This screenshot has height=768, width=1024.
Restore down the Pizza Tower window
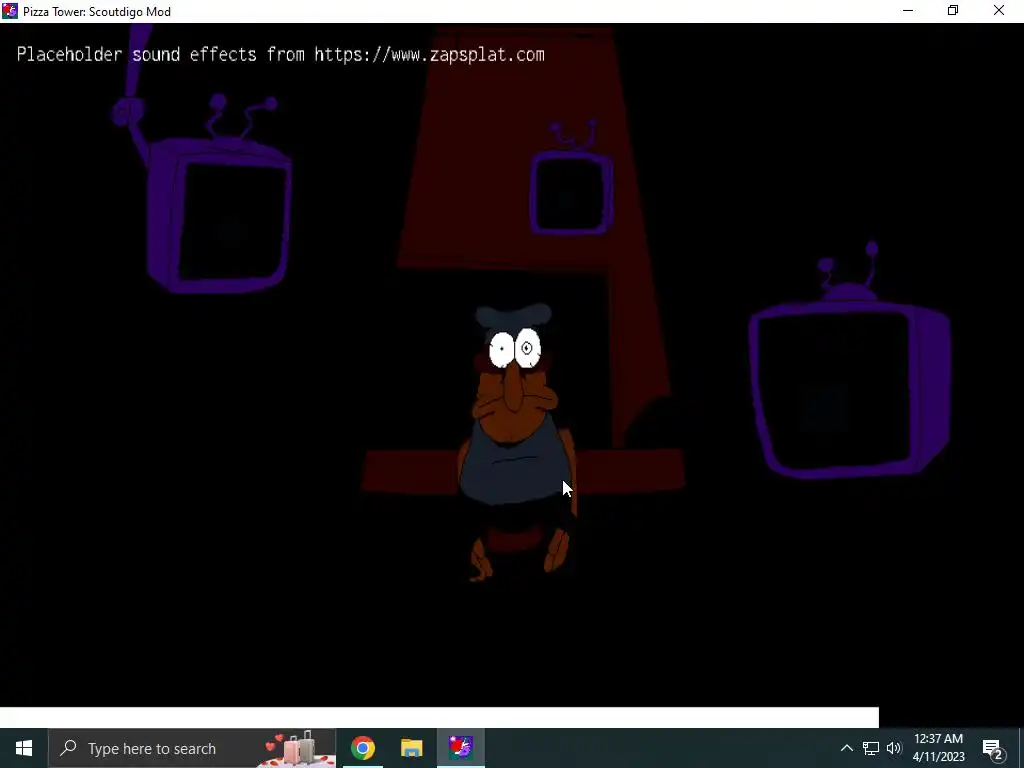pyautogui.click(x=953, y=10)
